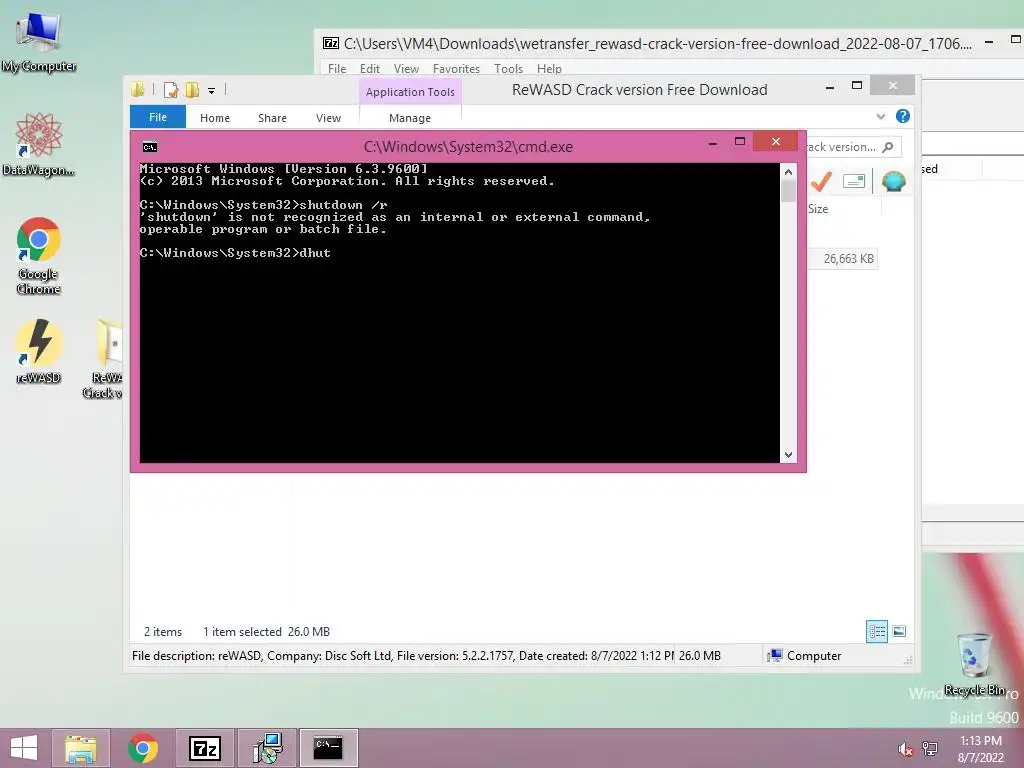The height and width of the screenshot is (768, 1024).
Task: Click the cmd window system menu icon
Action: tap(150, 147)
